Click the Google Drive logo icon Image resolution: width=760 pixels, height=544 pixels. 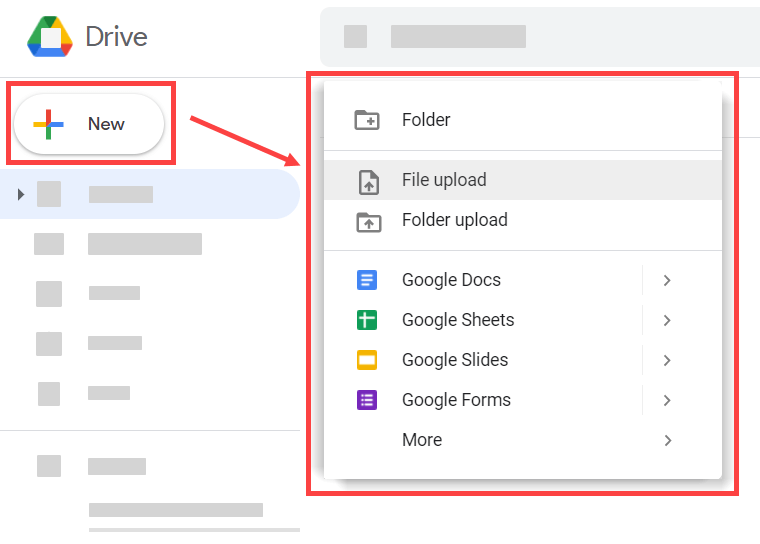[x=50, y=37]
